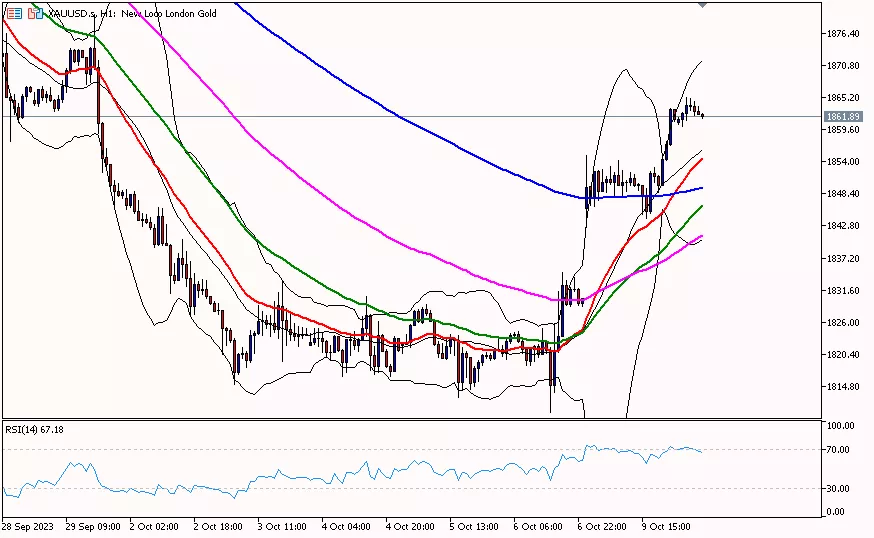This screenshot has height=538, width=874.
Task: Click the 2 Oct 02:00 time label
Action: click(x=154, y=526)
